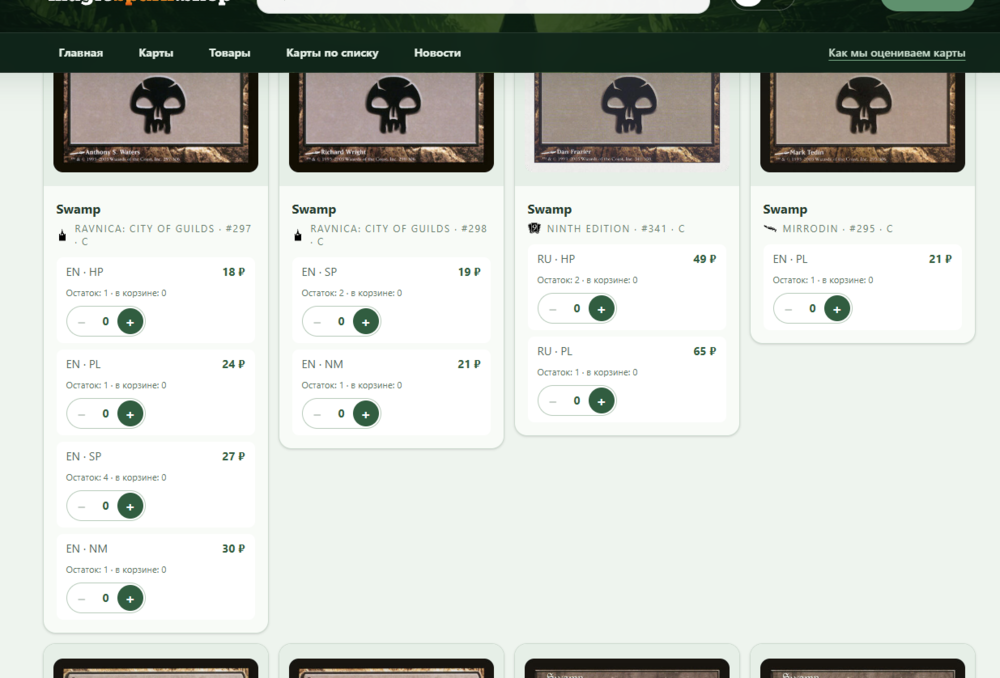
Task: Decrease quantity of EN NM Swamp 30 ₽
Action: click(82, 599)
